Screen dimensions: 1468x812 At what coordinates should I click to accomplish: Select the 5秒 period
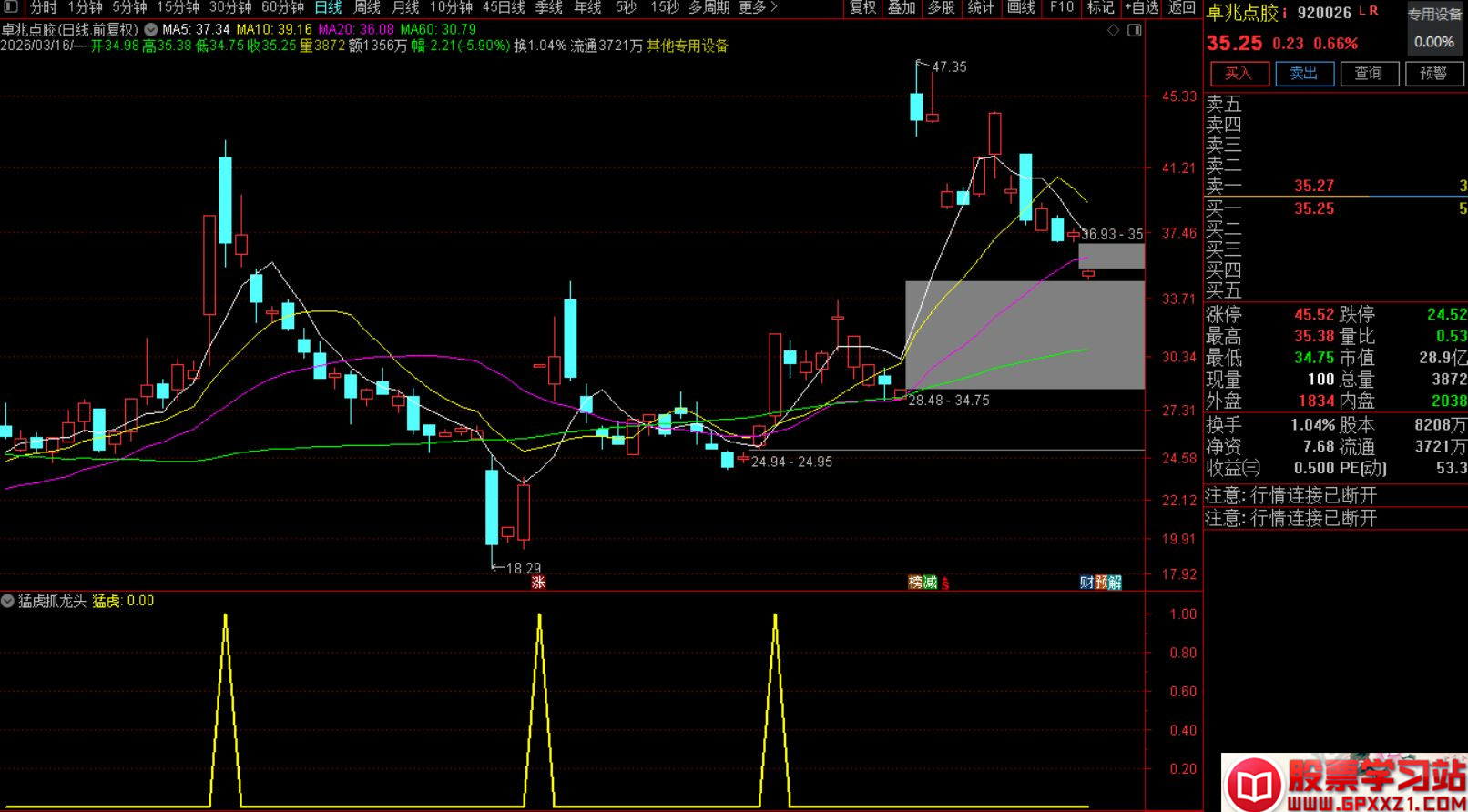626,7
